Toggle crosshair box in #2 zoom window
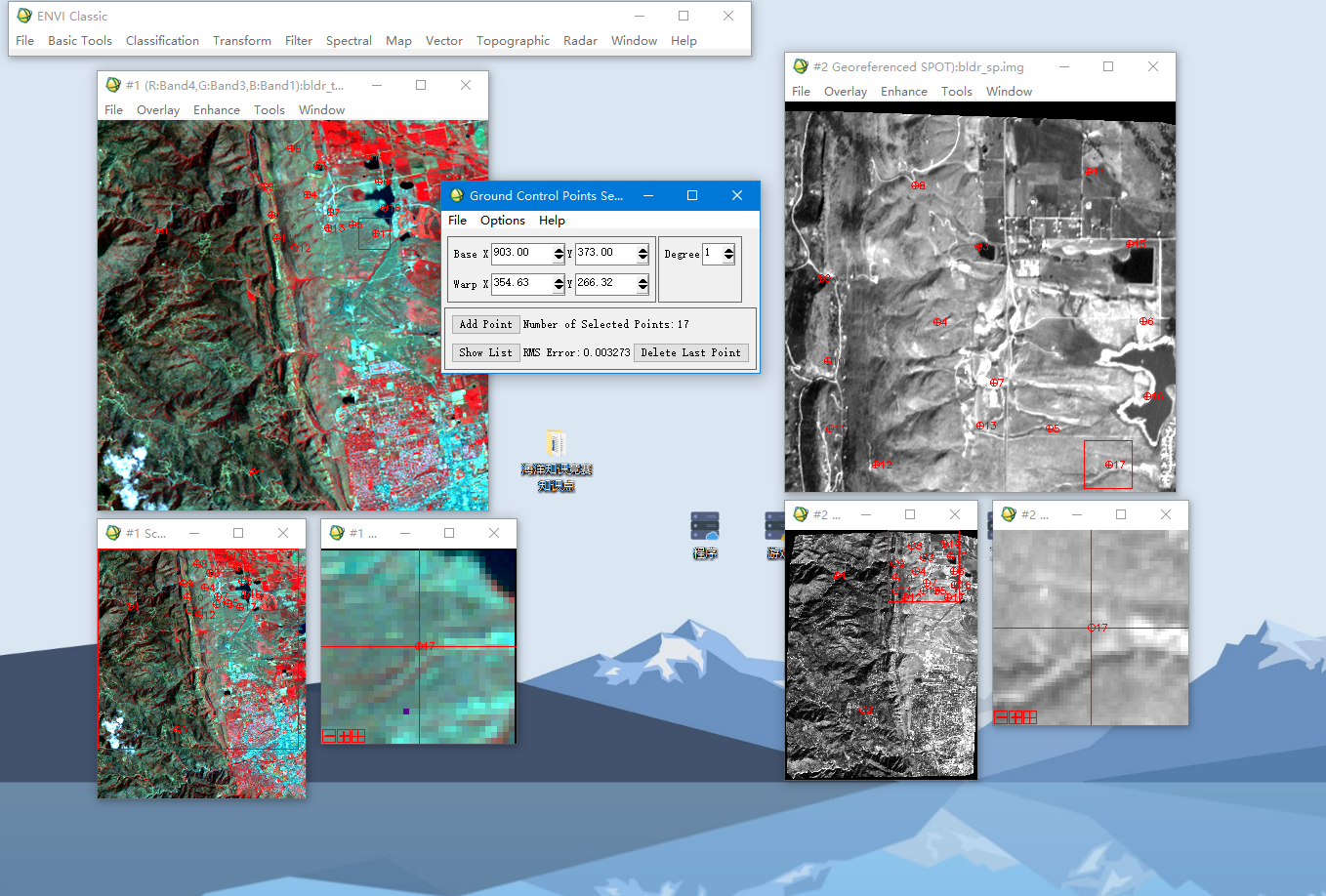The width and height of the screenshot is (1326, 896). pos(1029,717)
